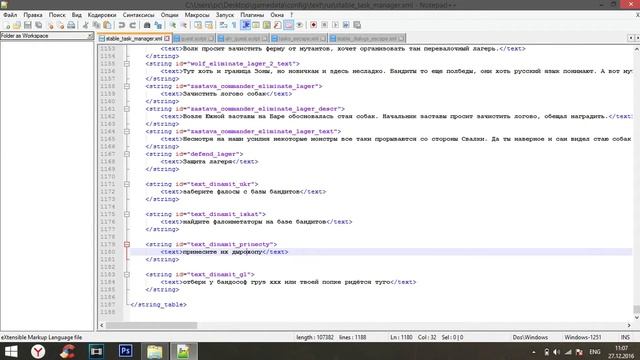Open the Replace dialog toolbar icon

click(x=158, y=25)
